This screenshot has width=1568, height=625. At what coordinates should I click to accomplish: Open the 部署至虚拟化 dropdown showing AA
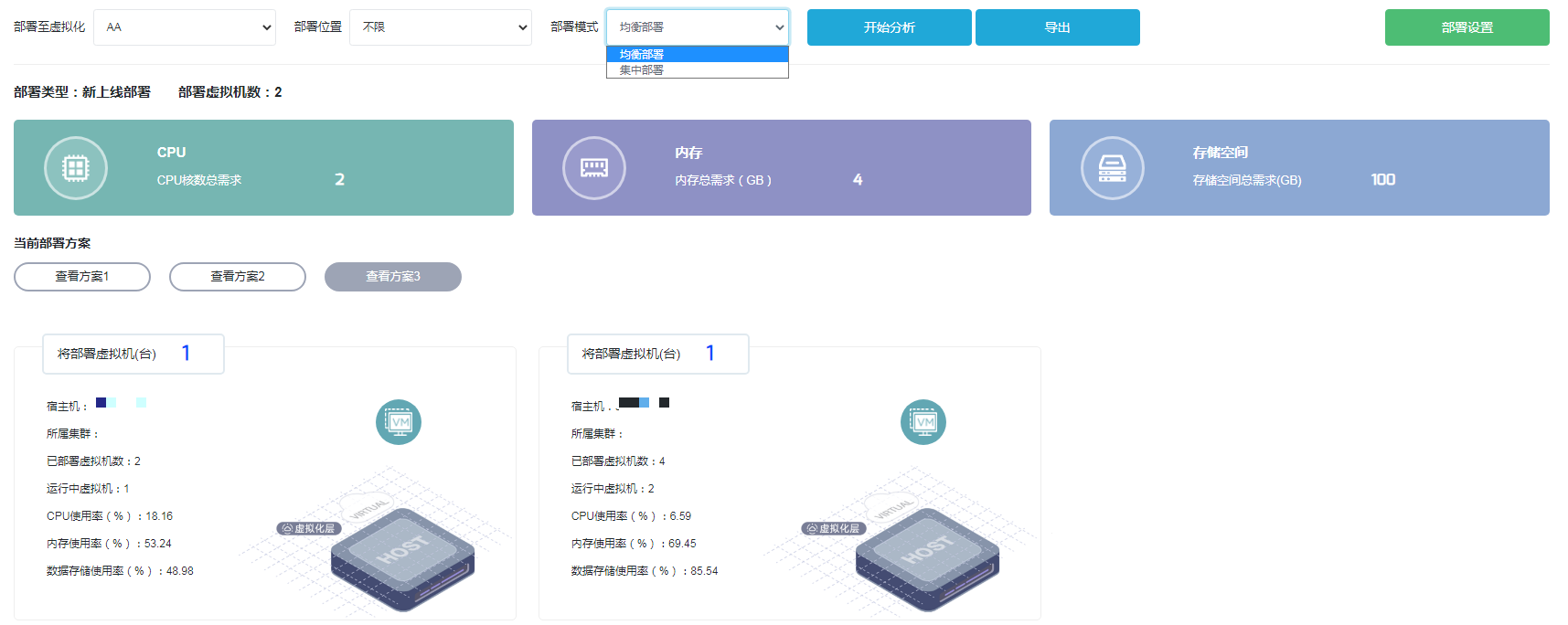click(185, 27)
